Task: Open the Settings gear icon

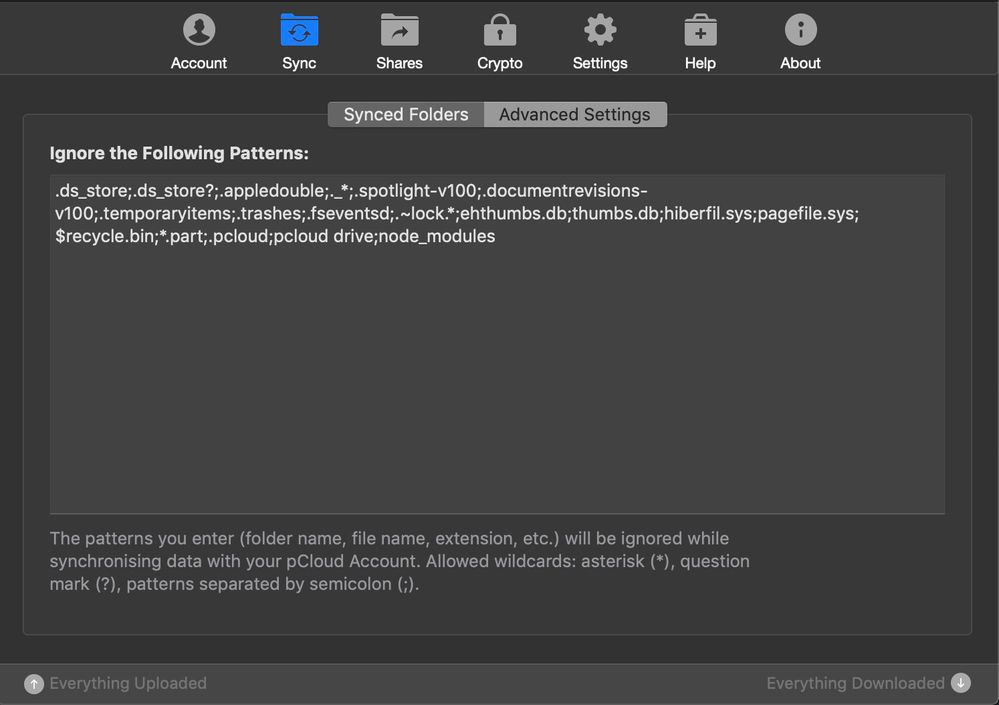Action: (600, 31)
